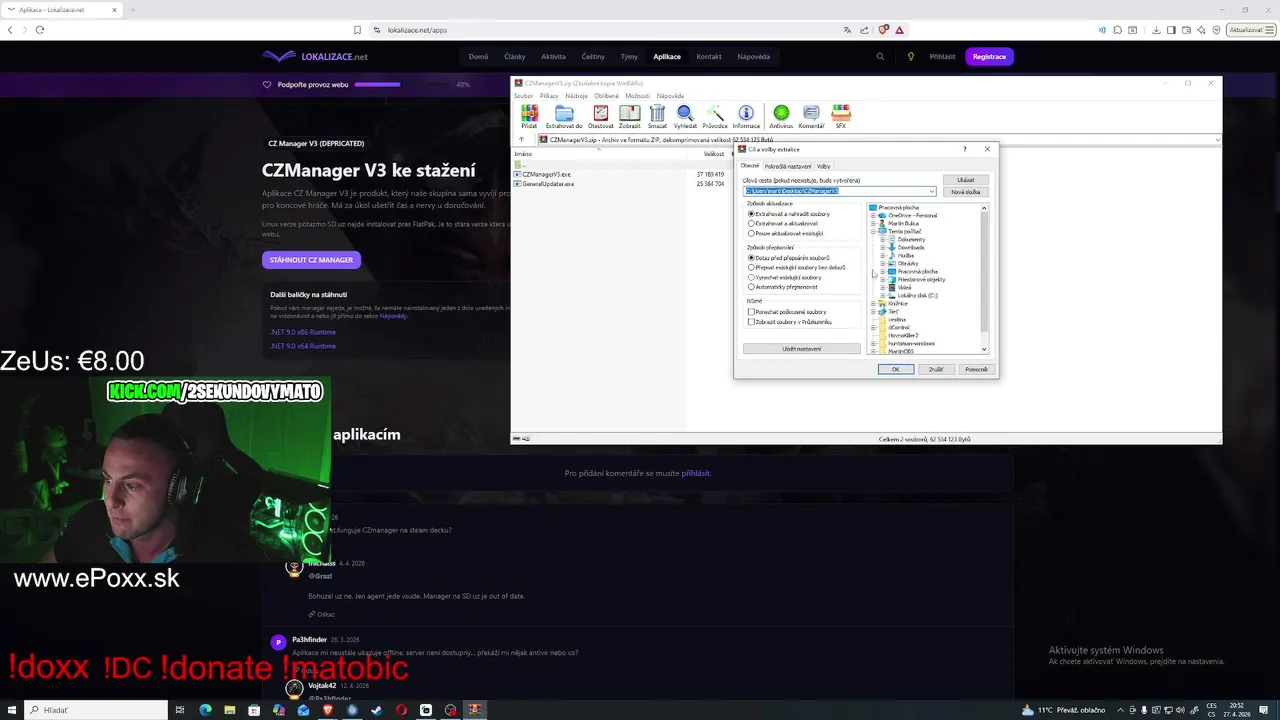The height and width of the screenshot is (720, 1280).
Task: Check Zobrazit soubory v Průzkumníku
Action: tap(790, 322)
